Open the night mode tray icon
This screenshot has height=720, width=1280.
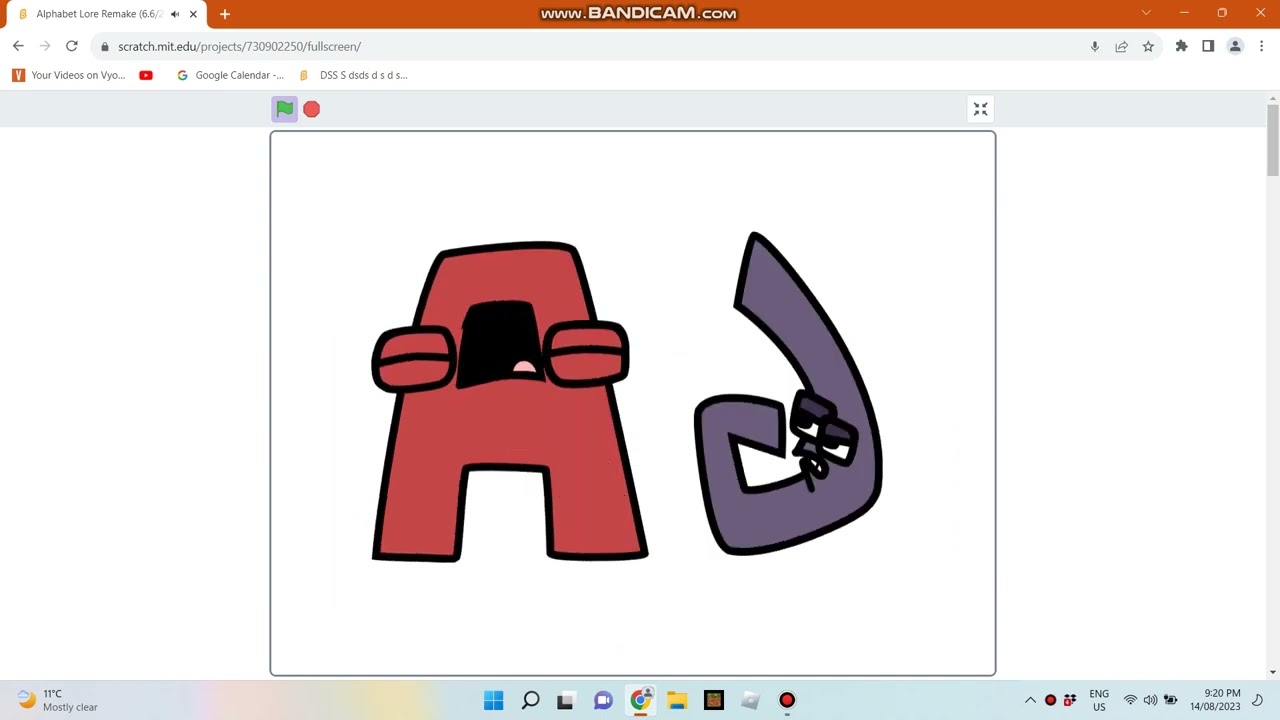[x=1258, y=700]
